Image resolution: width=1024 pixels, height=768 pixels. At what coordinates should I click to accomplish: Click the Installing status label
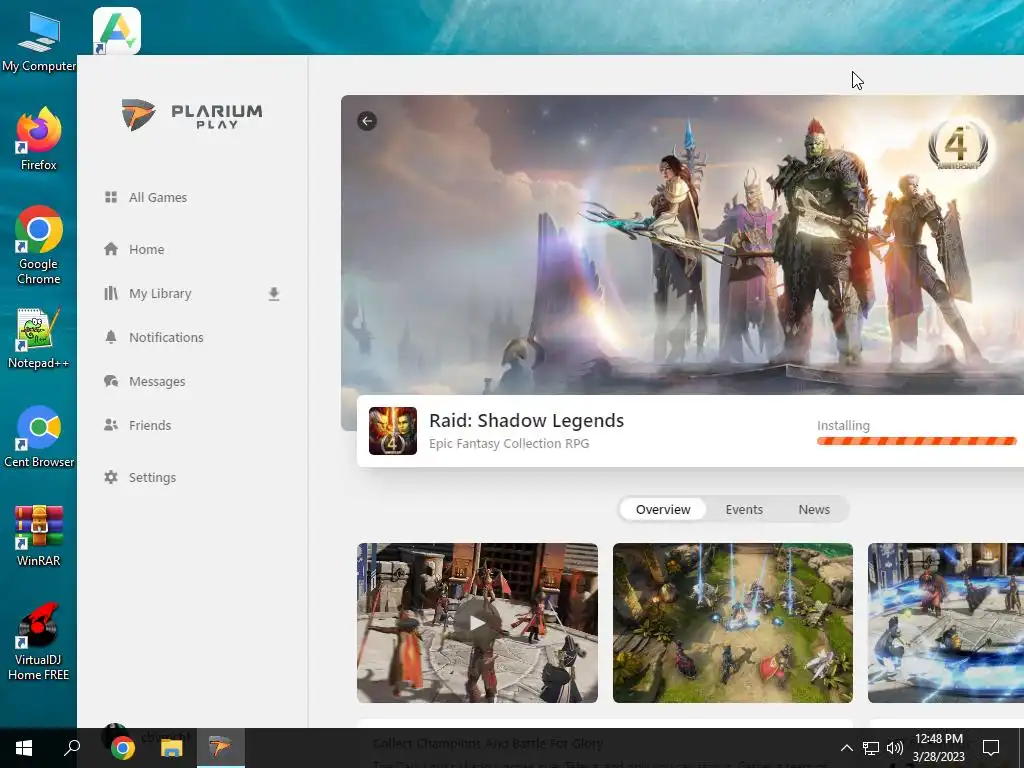(x=843, y=425)
